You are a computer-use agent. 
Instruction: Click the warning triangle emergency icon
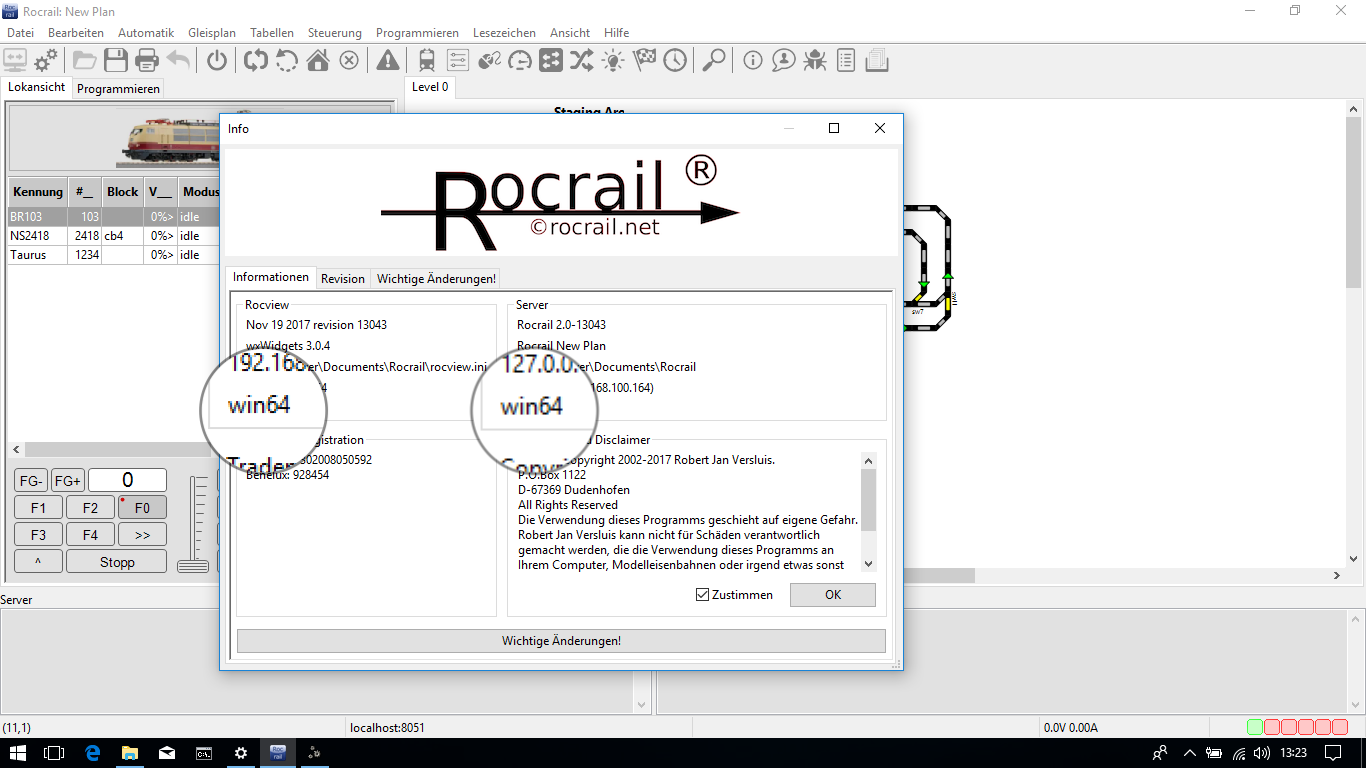[388, 61]
